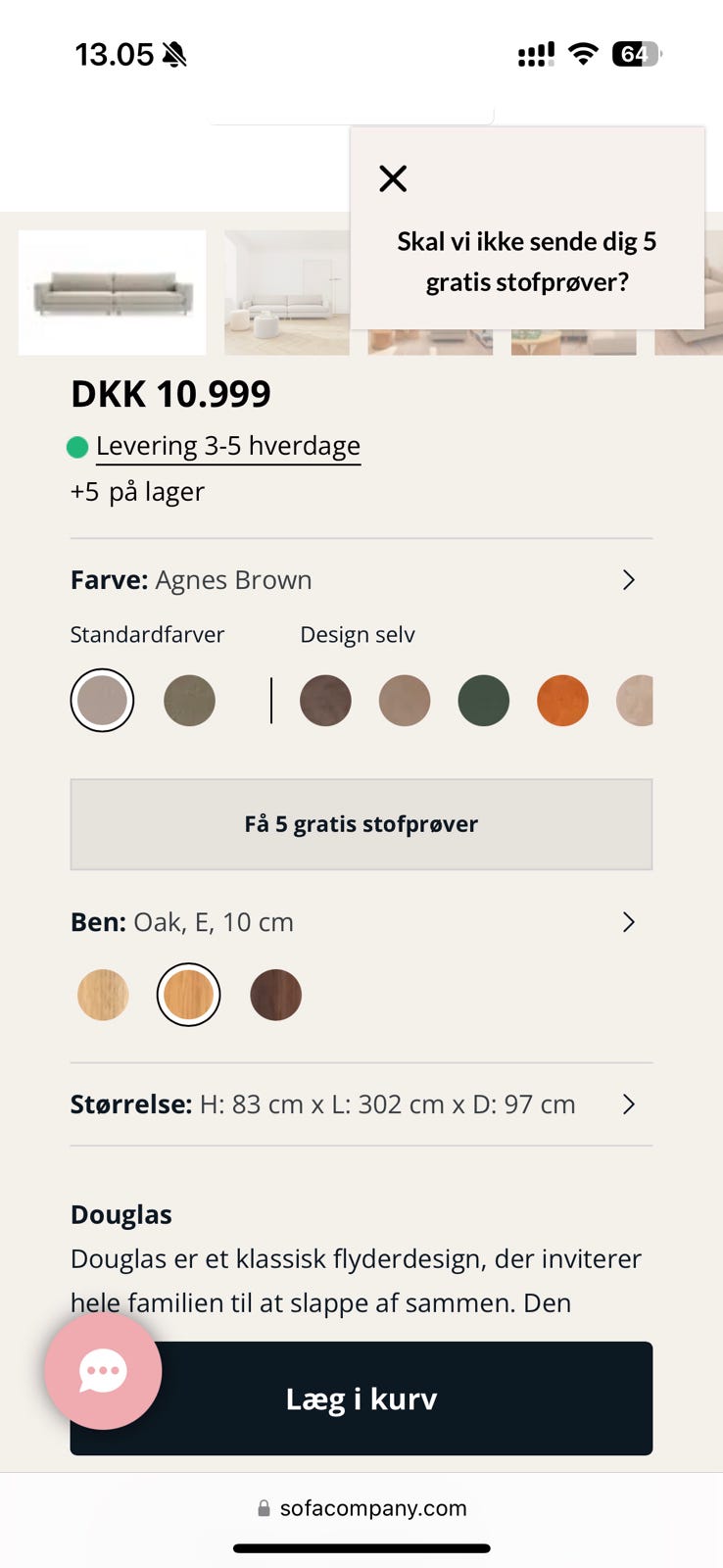Switch to the Standardfarver section
The image size is (723, 1568).
pyautogui.click(x=147, y=635)
